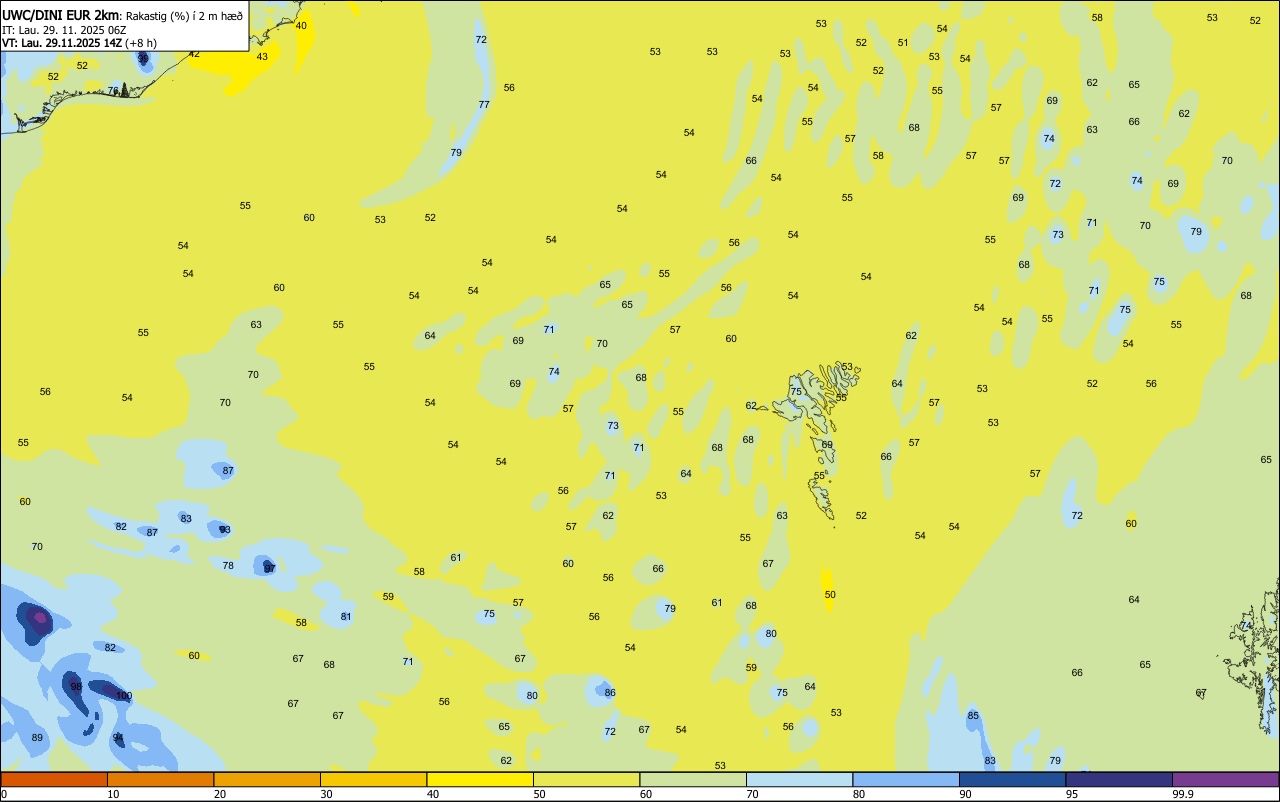
Task: Pick the 30–40 golden legend swatch
Action: pos(373,779)
